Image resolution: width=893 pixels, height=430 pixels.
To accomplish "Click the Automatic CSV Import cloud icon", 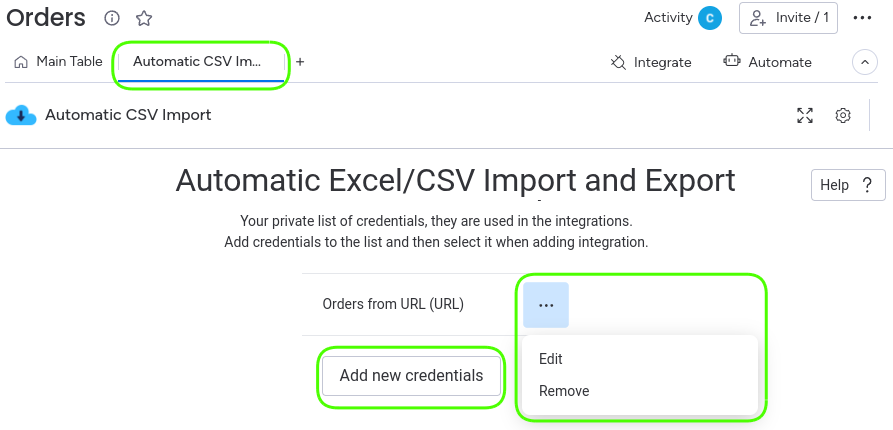I will tap(20, 115).
